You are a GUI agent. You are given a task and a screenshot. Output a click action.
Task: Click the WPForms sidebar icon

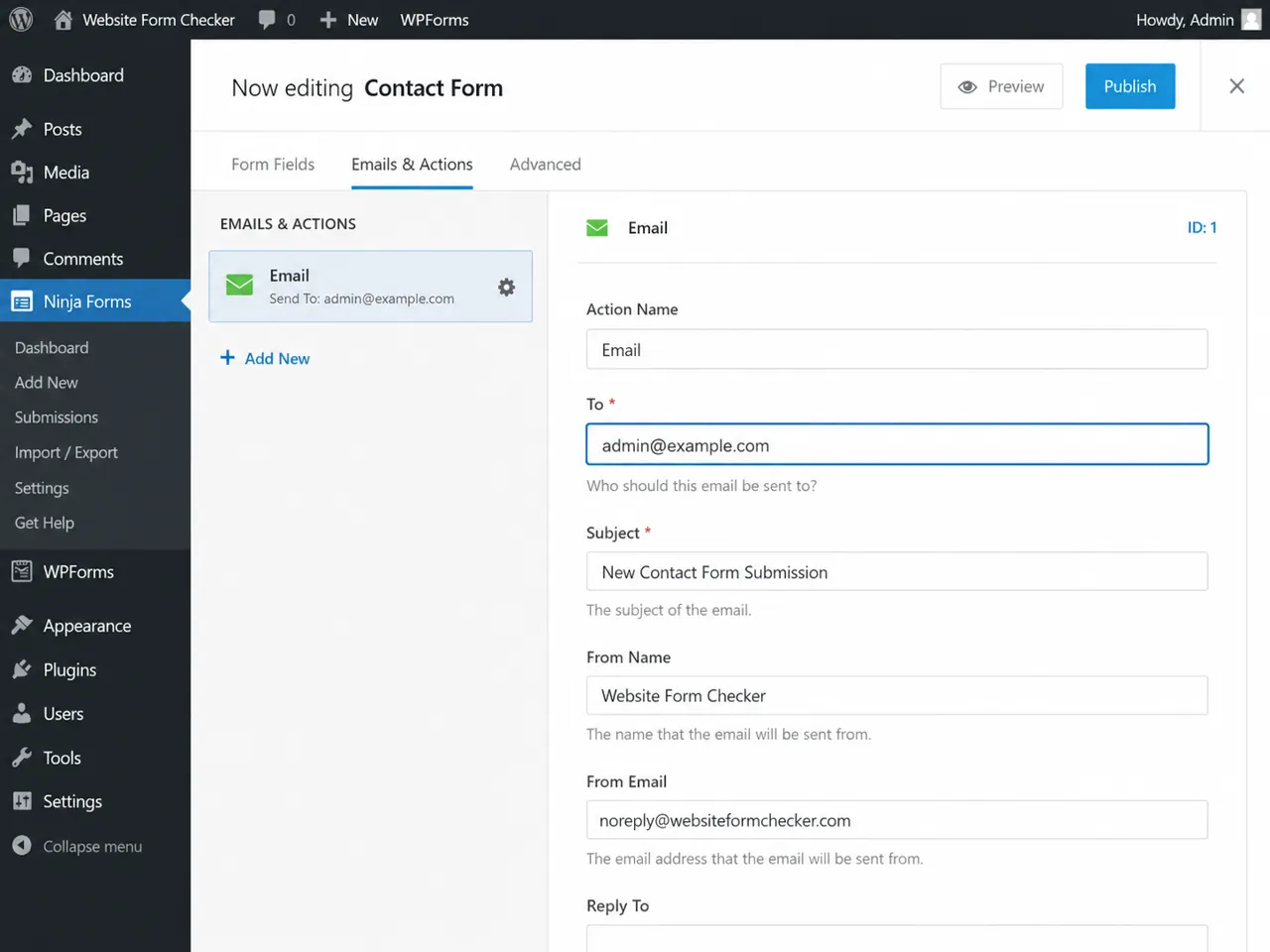pos(22,571)
